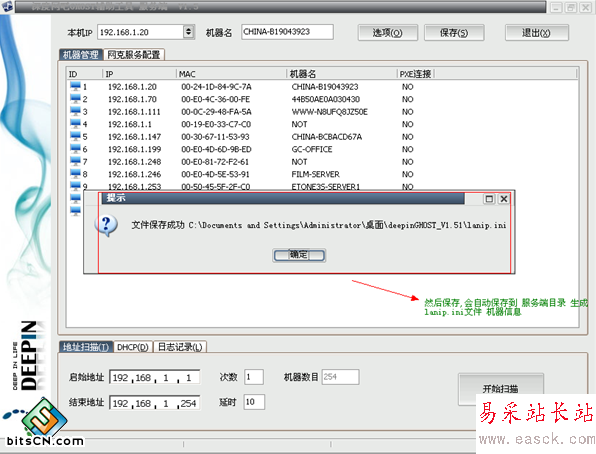Click the computer icon next to GC-OFFICE row
The width and height of the screenshot is (596, 454).
click(75, 149)
